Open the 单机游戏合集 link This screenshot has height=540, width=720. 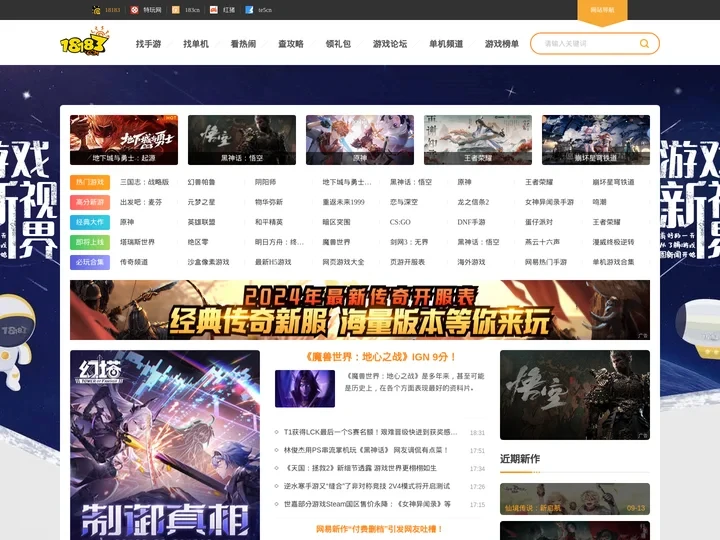click(613, 262)
